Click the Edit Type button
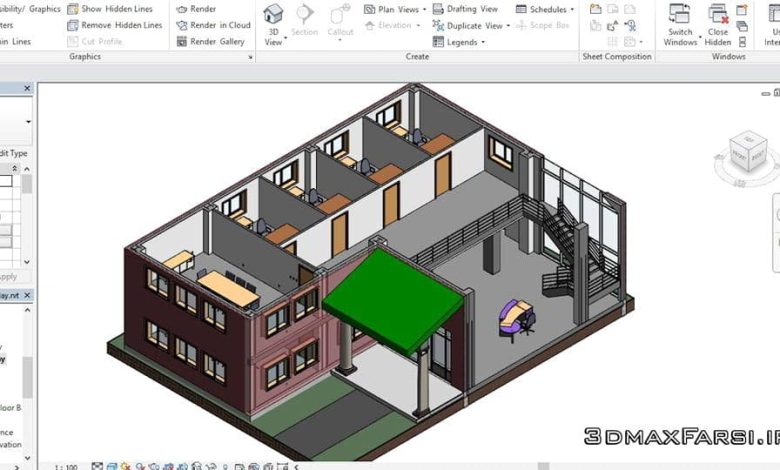This screenshot has height=470, width=780. (x=13, y=153)
